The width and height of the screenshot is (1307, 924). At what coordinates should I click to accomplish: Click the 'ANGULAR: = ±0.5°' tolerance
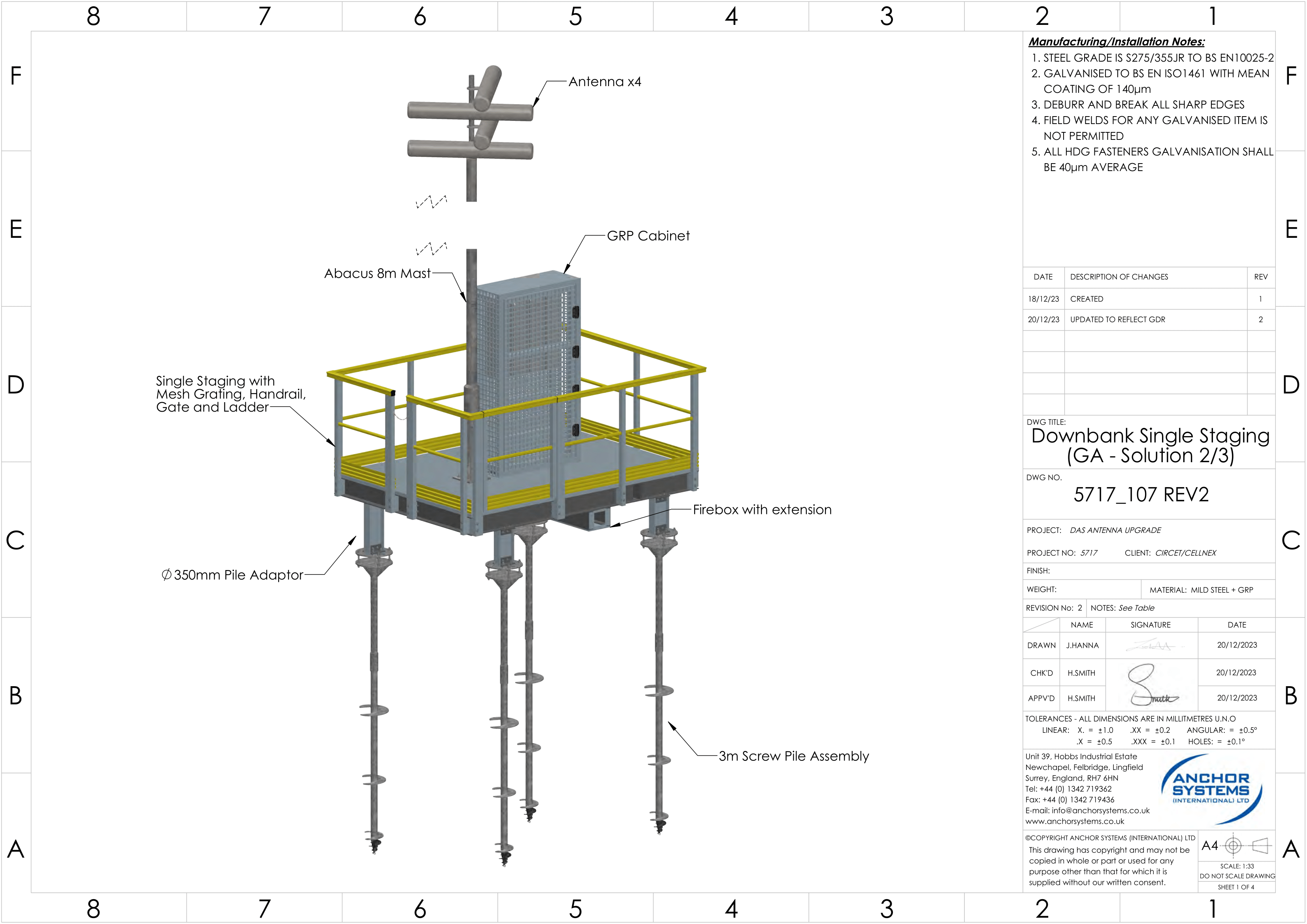pyautogui.click(x=1222, y=730)
